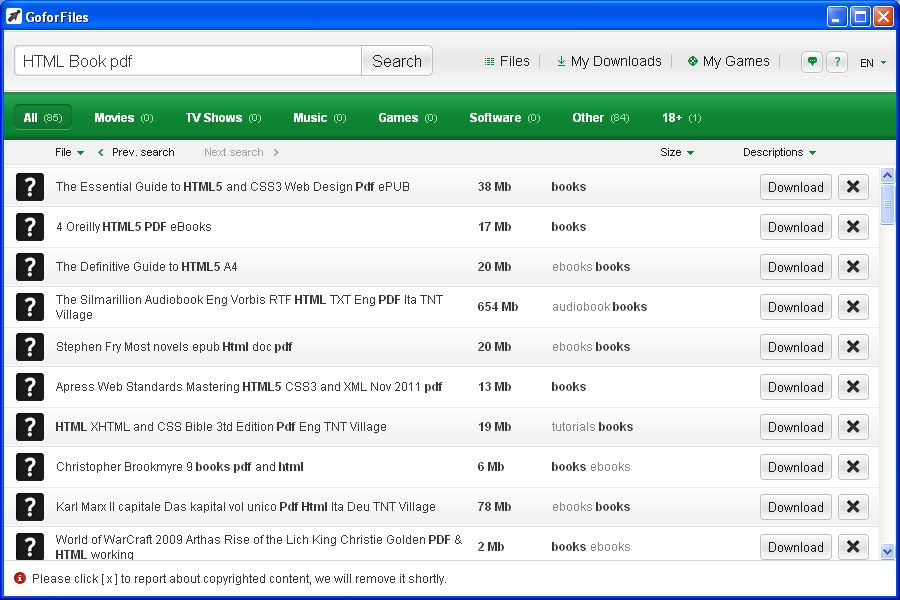Click the Search button

tap(397, 61)
